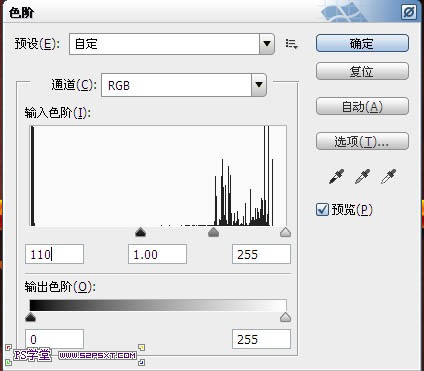Click the midtone gamma field 1.00
The image size is (424, 371).
click(157, 254)
